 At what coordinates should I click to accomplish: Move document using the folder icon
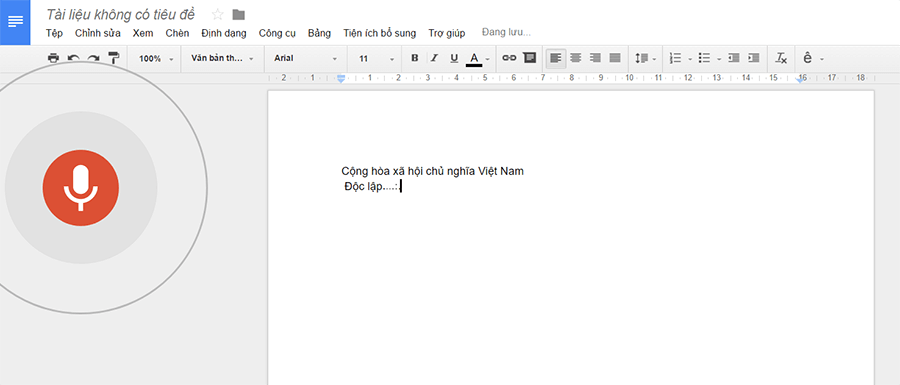[238, 14]
